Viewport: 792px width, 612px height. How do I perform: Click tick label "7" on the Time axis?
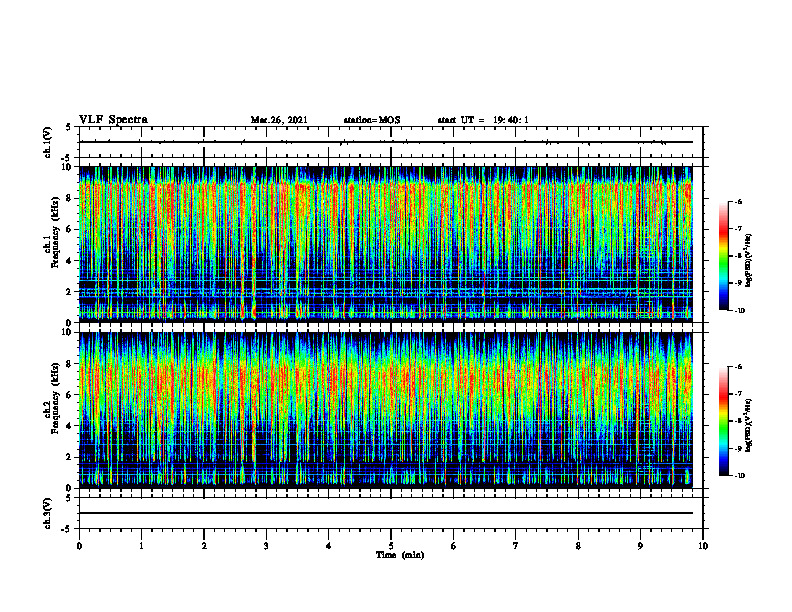tap(516, 546)
